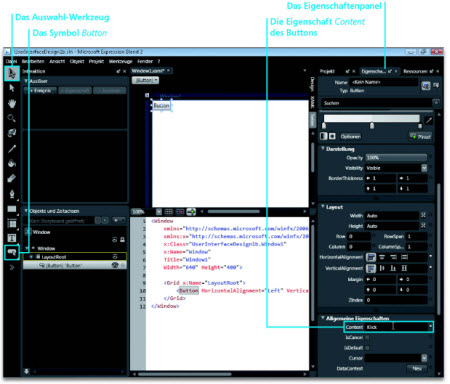The height and width of the screenshot is (384, 450).
Task: Open the Asset Library chevron
Action: pos(12,267)
